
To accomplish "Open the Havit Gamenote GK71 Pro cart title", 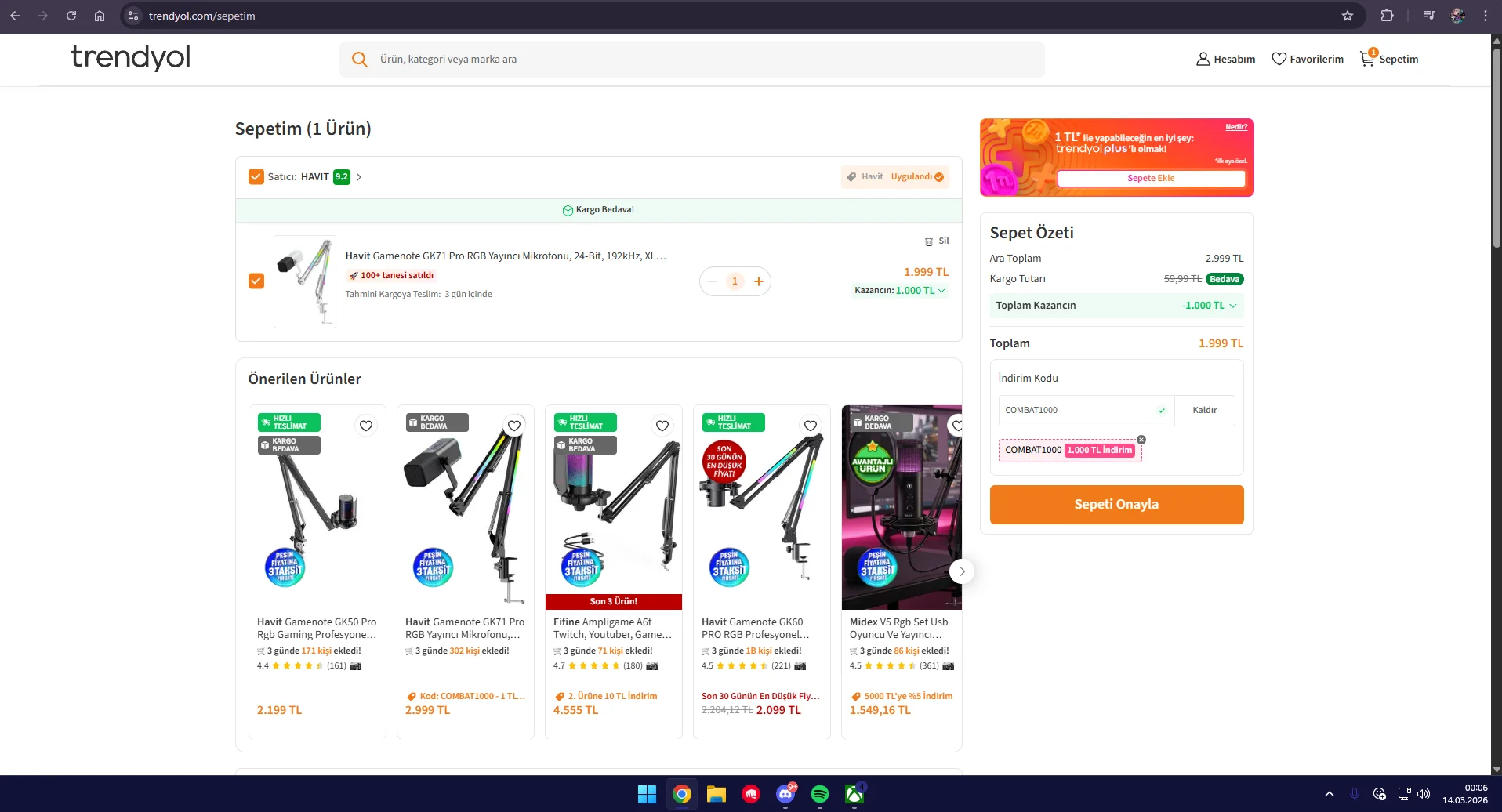I will (x=506, y=256).
